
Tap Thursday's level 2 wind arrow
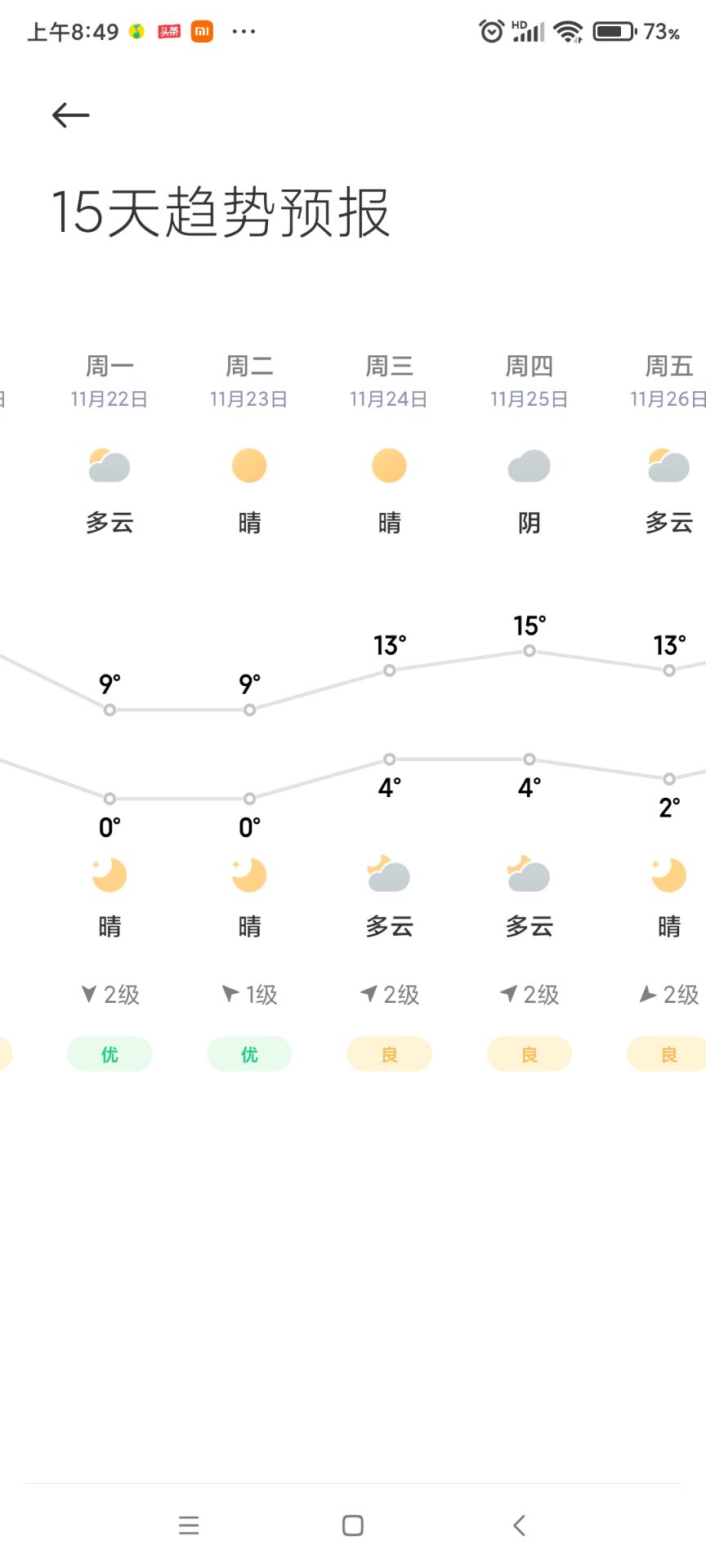coord(508,993)
